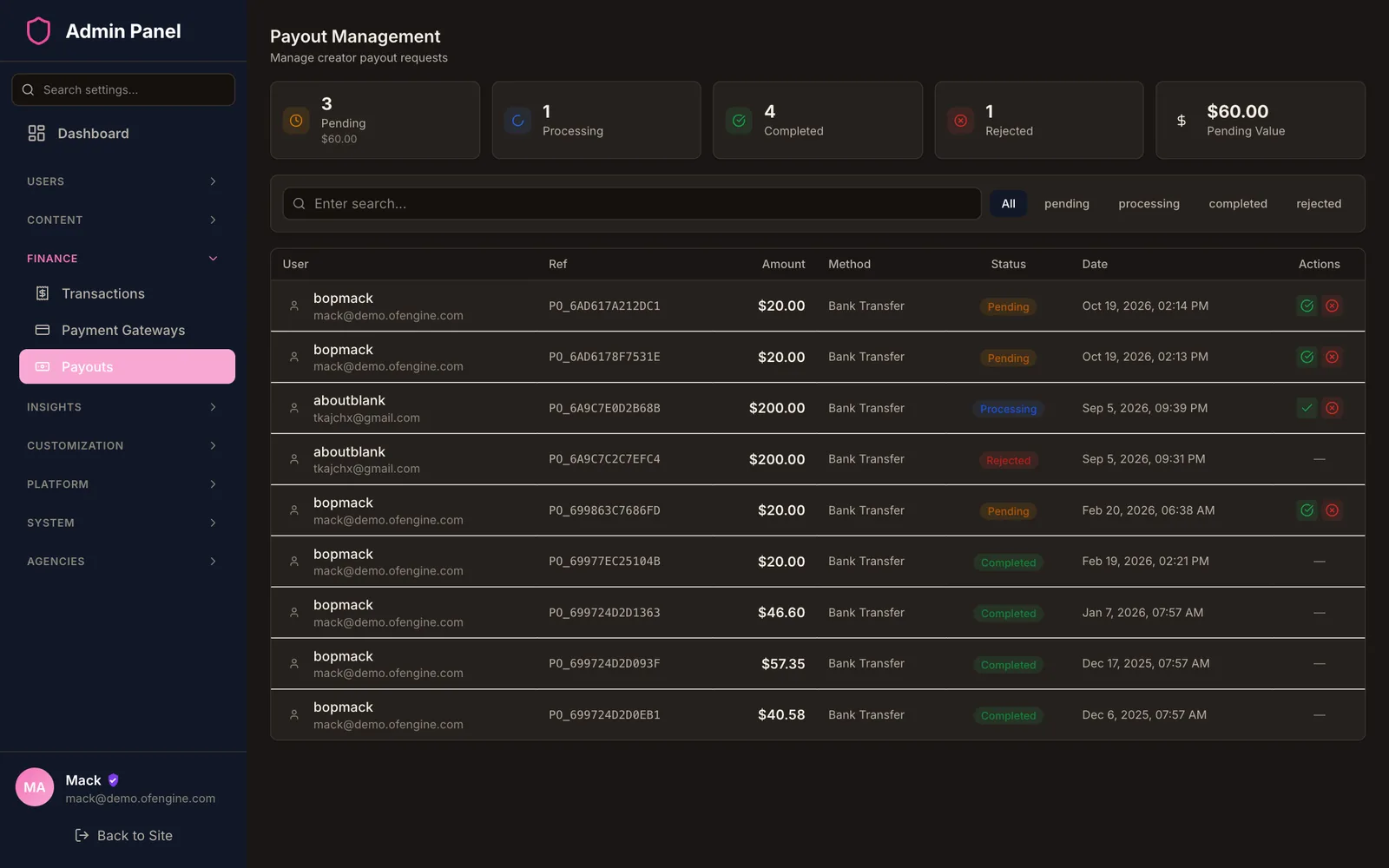The image size is (1389, 868).
Task: Approve payout PO_6AD617A212DC1
Action: click(1307, 306)
